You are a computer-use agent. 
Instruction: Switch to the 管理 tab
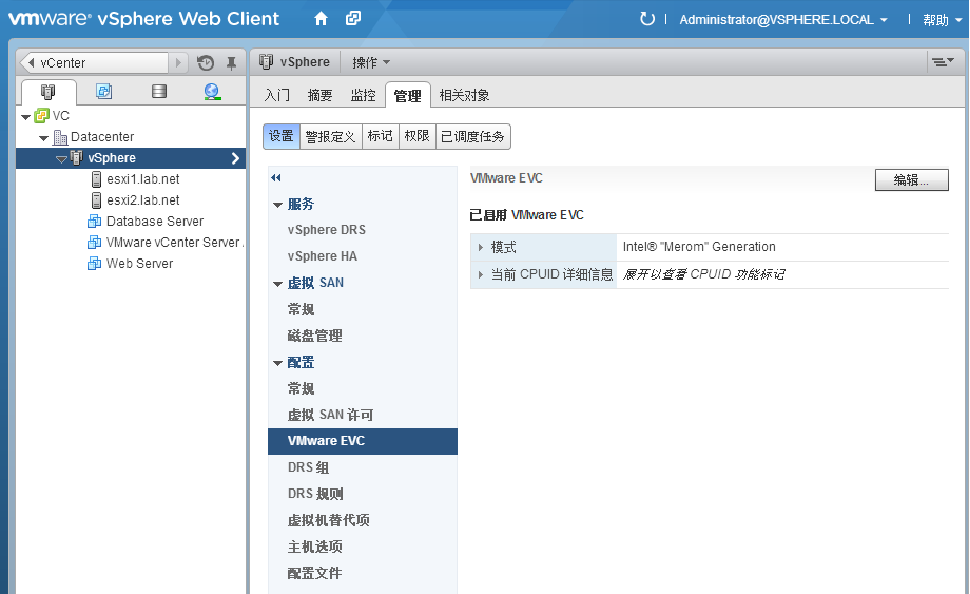tap(408, 95)
